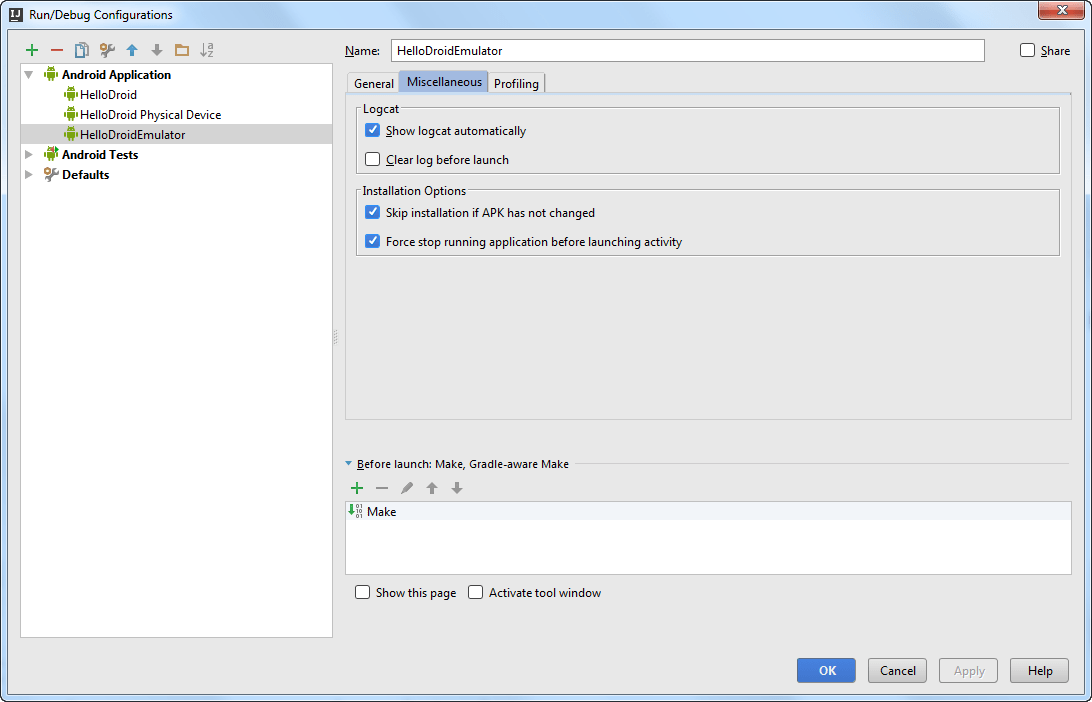Viewport: 1092px width, 702px height.
Task: Expand the Android Tests tree node
Action: point(29,155)
